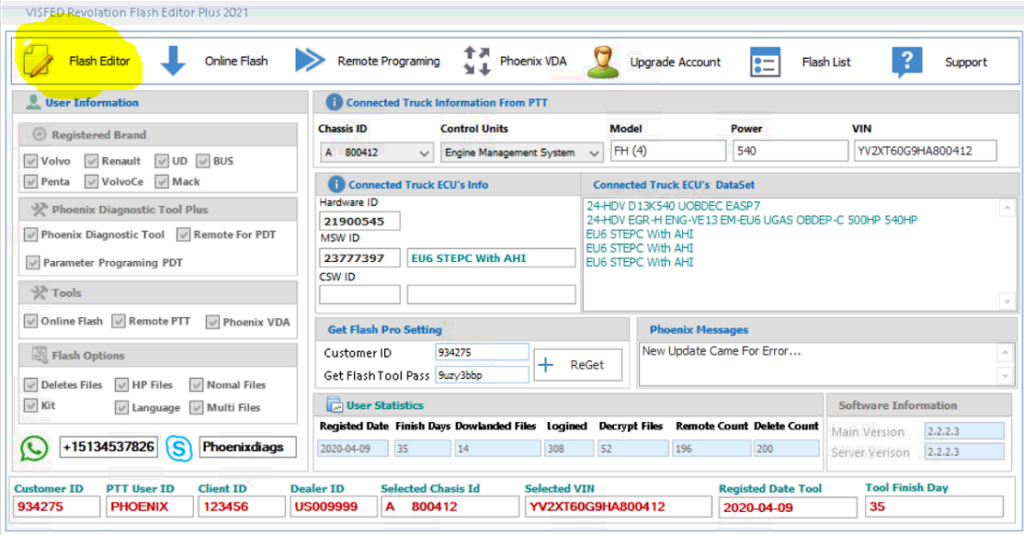Image resolution: width=1024 pixels, height=535 pixels.
Task: Toggle the Mack brand checkbox
Action: coord(162,181)
